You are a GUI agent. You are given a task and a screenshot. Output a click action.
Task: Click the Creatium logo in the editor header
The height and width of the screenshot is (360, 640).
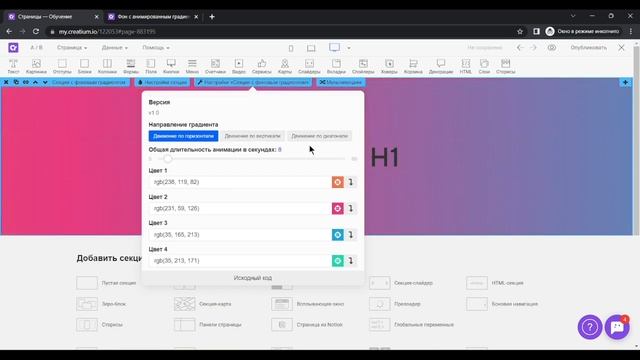13,48
